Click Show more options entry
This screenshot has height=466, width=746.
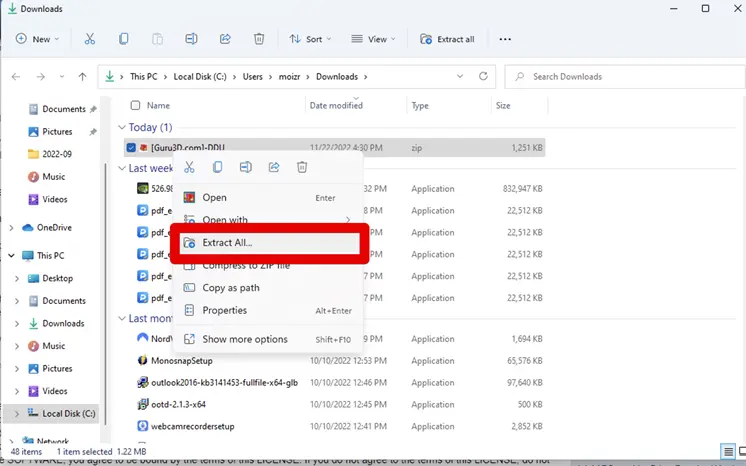244,339
